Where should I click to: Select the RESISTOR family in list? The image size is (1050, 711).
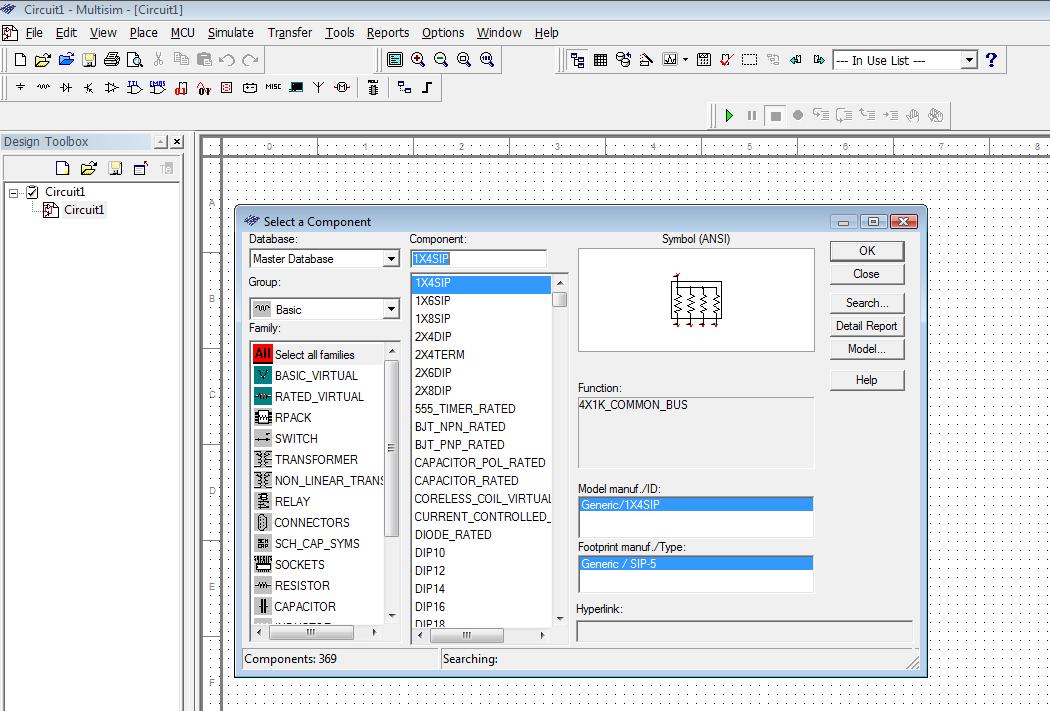coord(301,586)
